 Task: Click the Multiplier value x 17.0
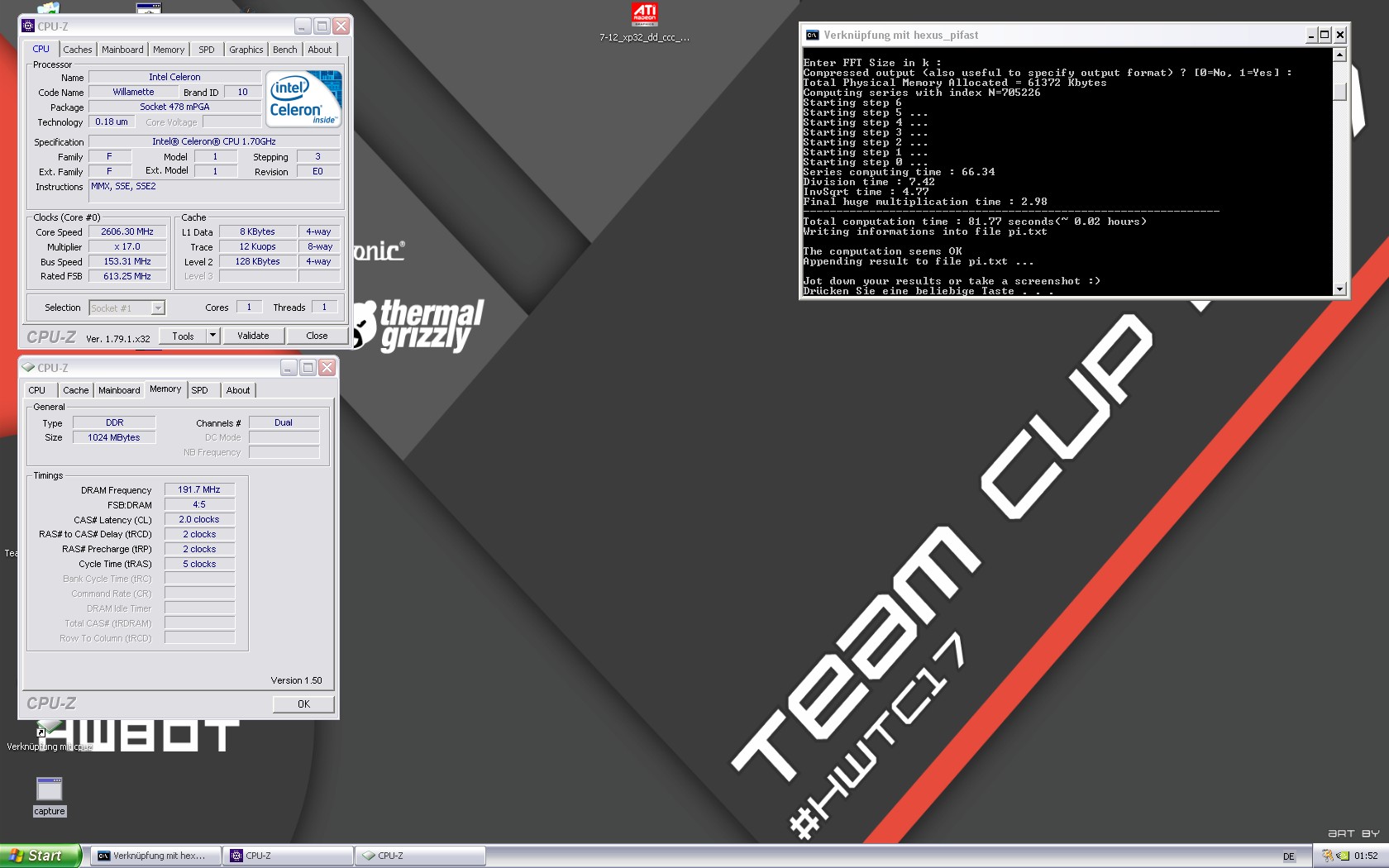[127, 247]
